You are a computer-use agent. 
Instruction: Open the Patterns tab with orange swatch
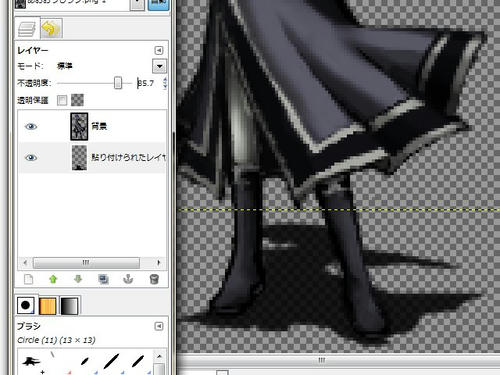[x=48, y=306]
